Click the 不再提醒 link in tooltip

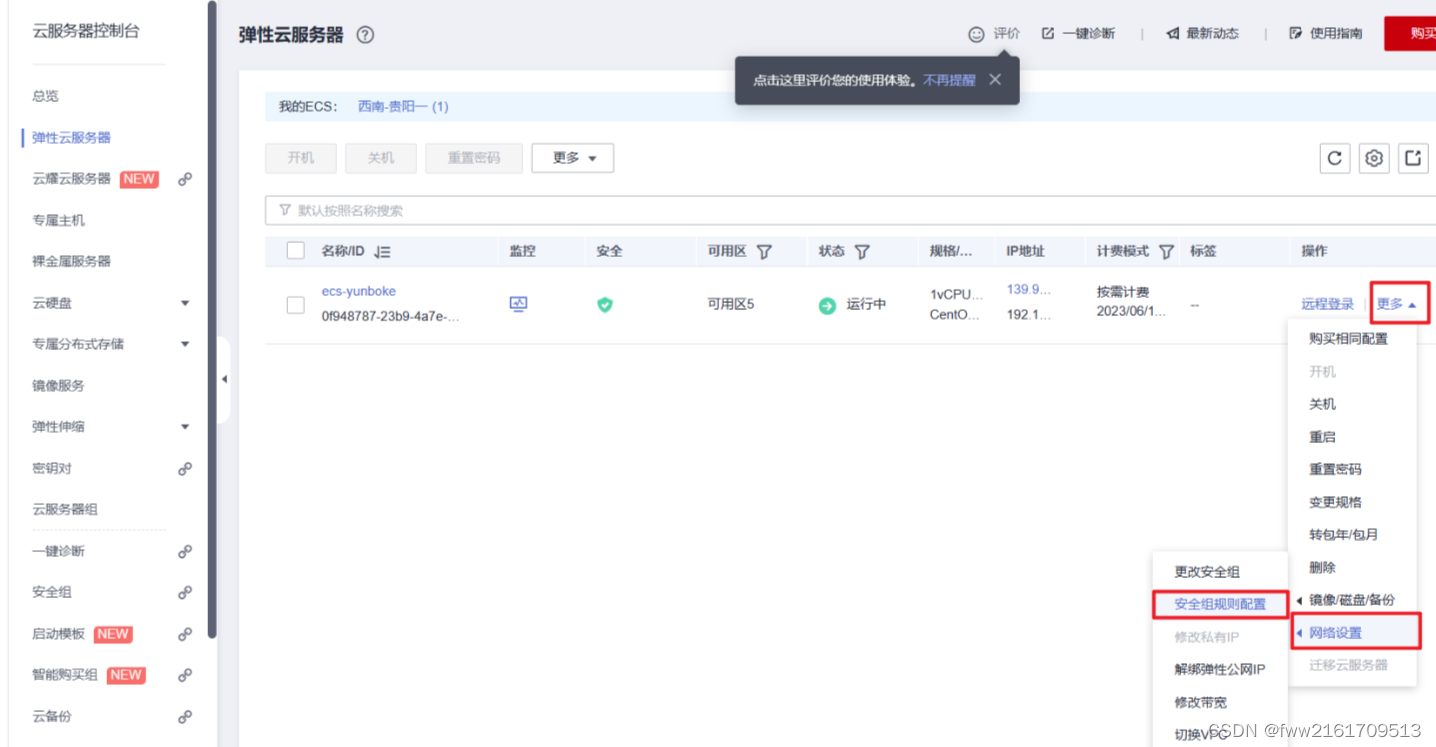[949, 80]
